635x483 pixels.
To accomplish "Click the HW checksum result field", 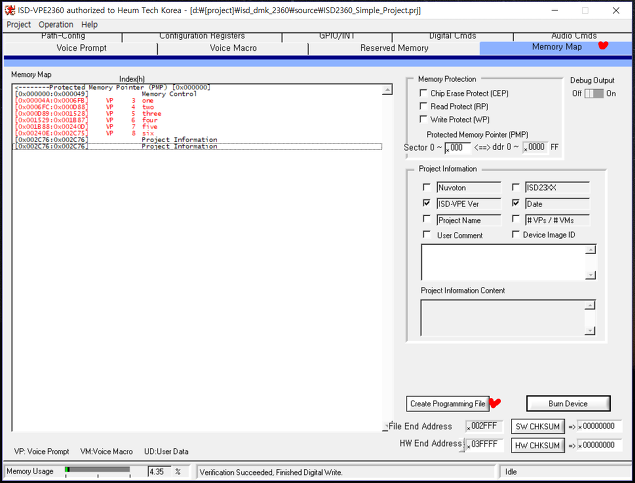I will pyautogui.click(x=599, y=445).
